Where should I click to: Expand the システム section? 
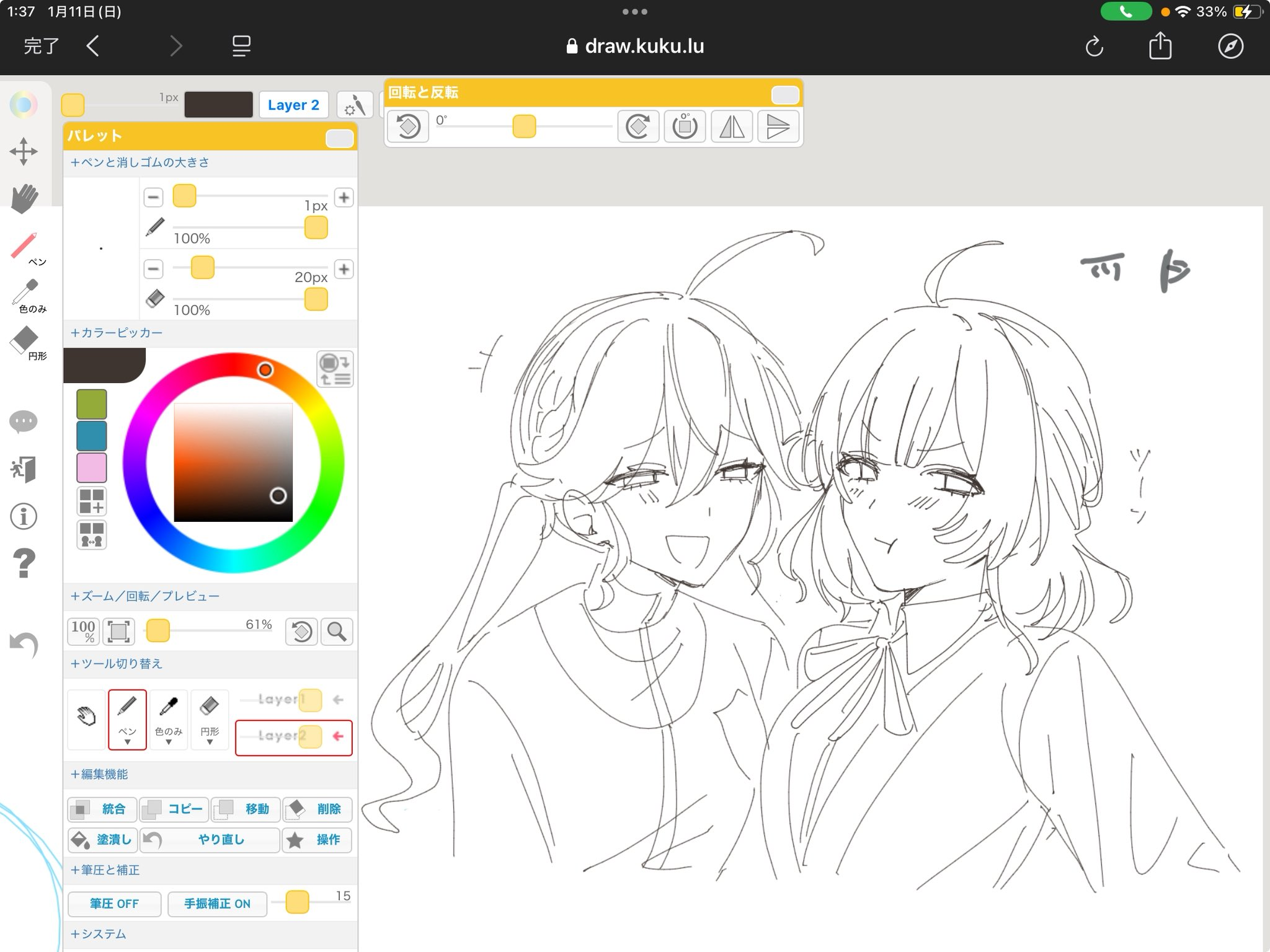(x=99, y=934)
